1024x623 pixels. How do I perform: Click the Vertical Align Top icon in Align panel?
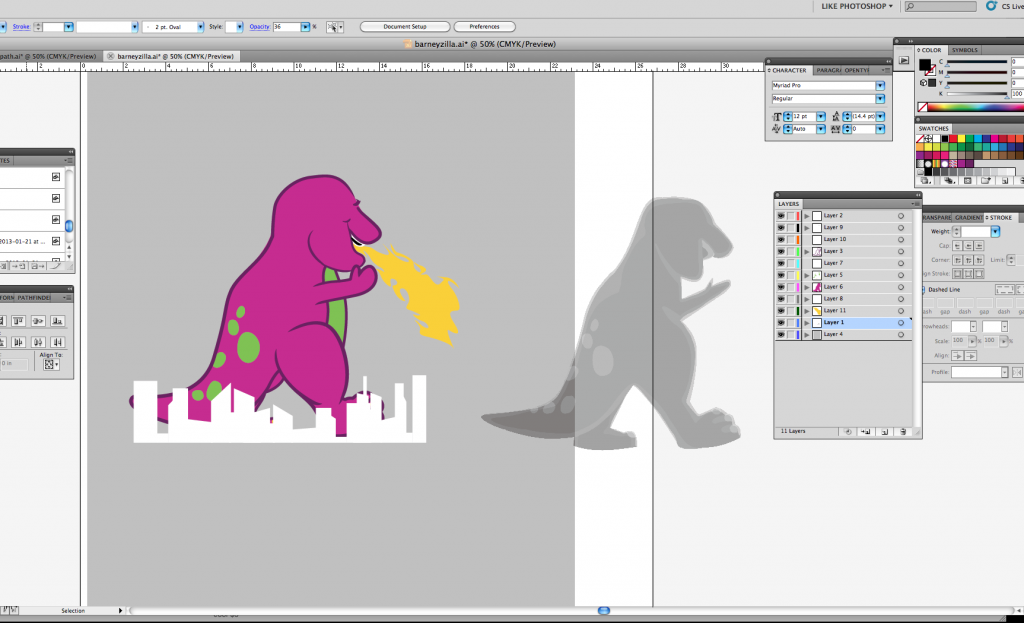pos(18,321)
